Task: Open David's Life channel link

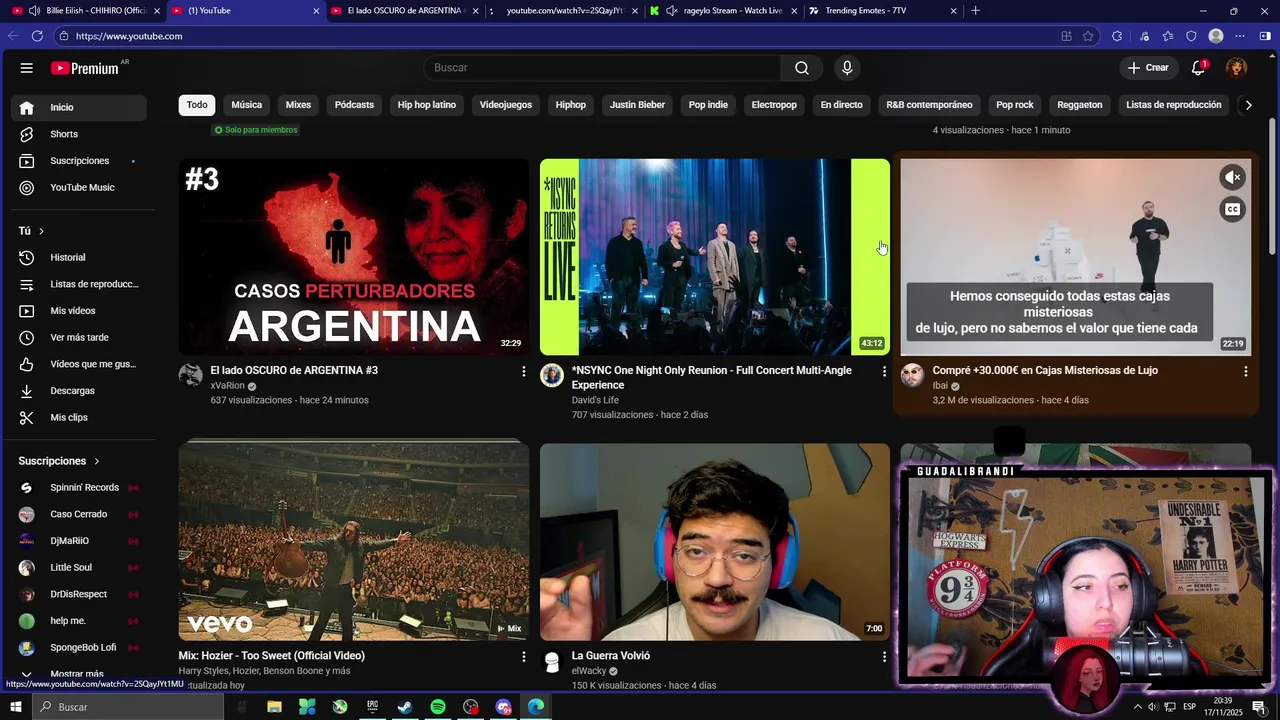Action: pyautogui.click(x=595, y=400)
